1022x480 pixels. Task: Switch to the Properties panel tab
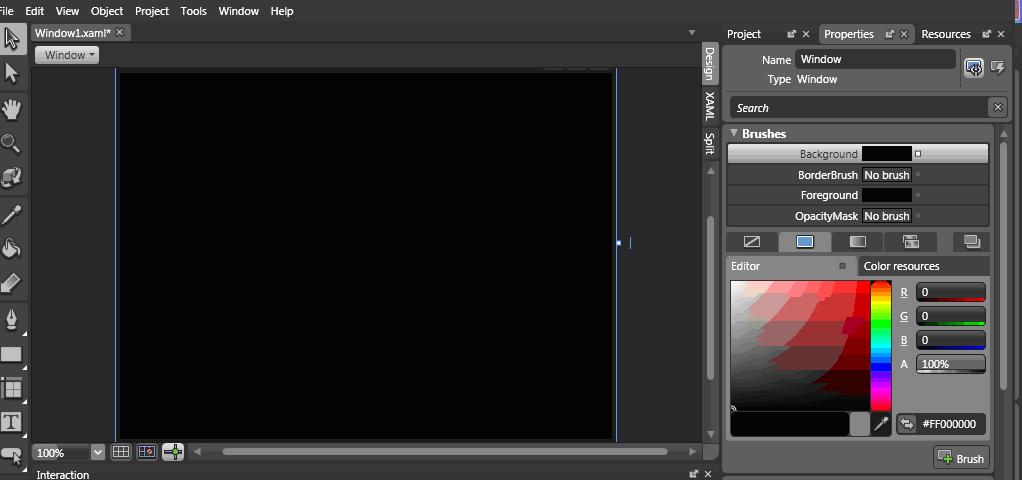849,35
